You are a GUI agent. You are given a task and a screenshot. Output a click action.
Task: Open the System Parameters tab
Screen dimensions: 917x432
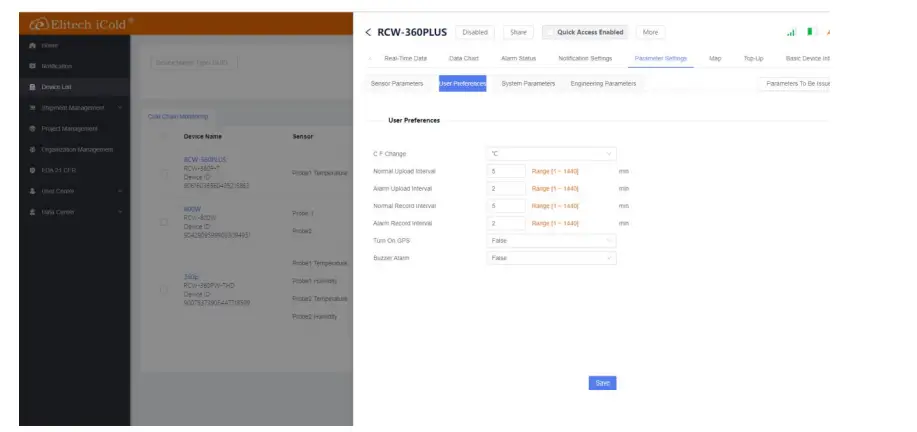coord(528,83)
